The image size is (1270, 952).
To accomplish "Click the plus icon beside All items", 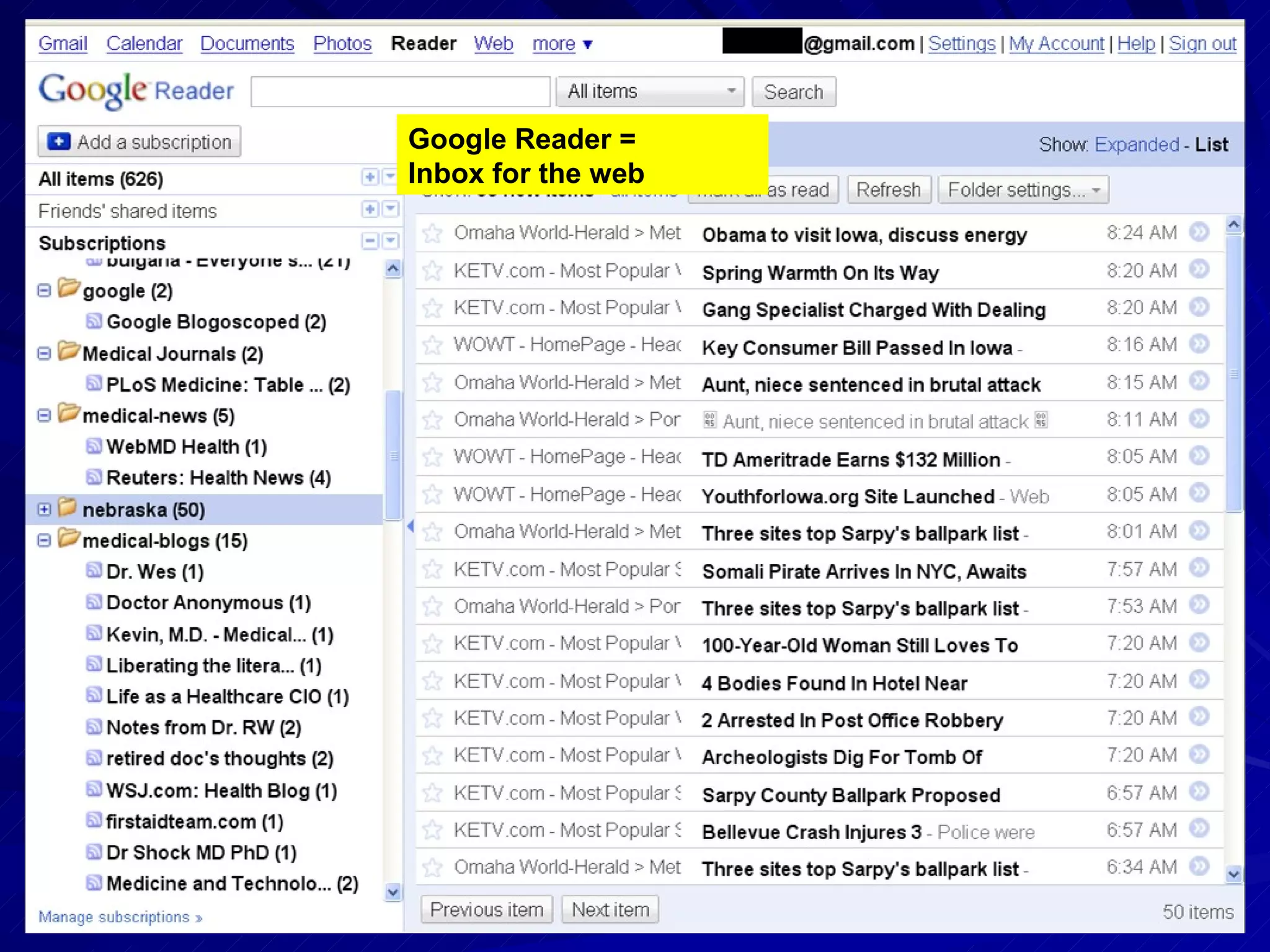I will [x=370, y=177].
